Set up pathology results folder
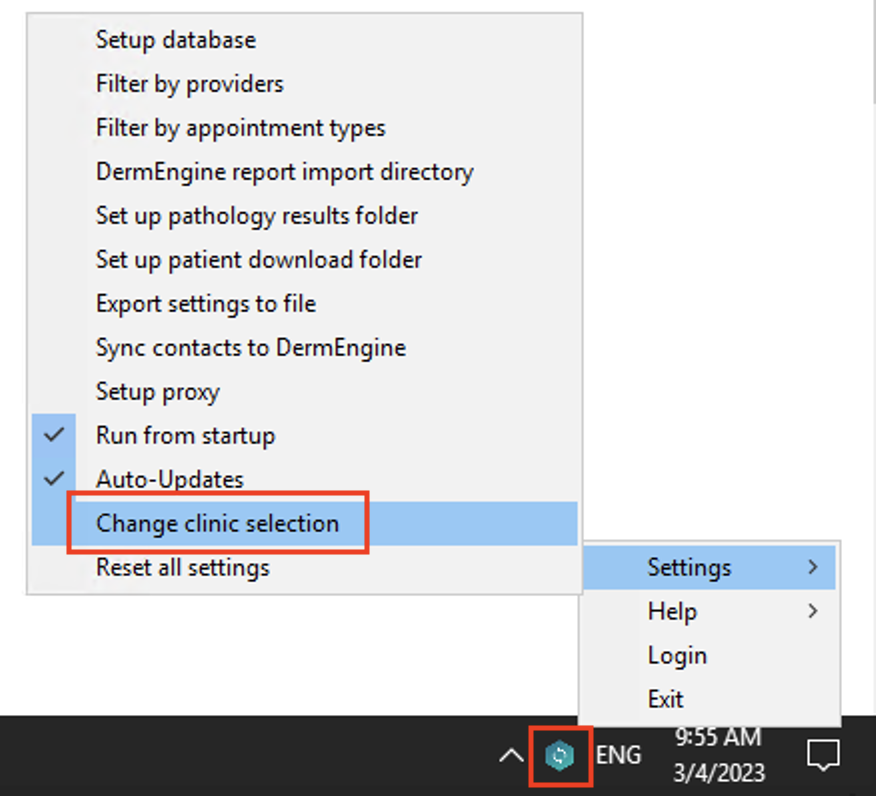 tap(256, 216)
